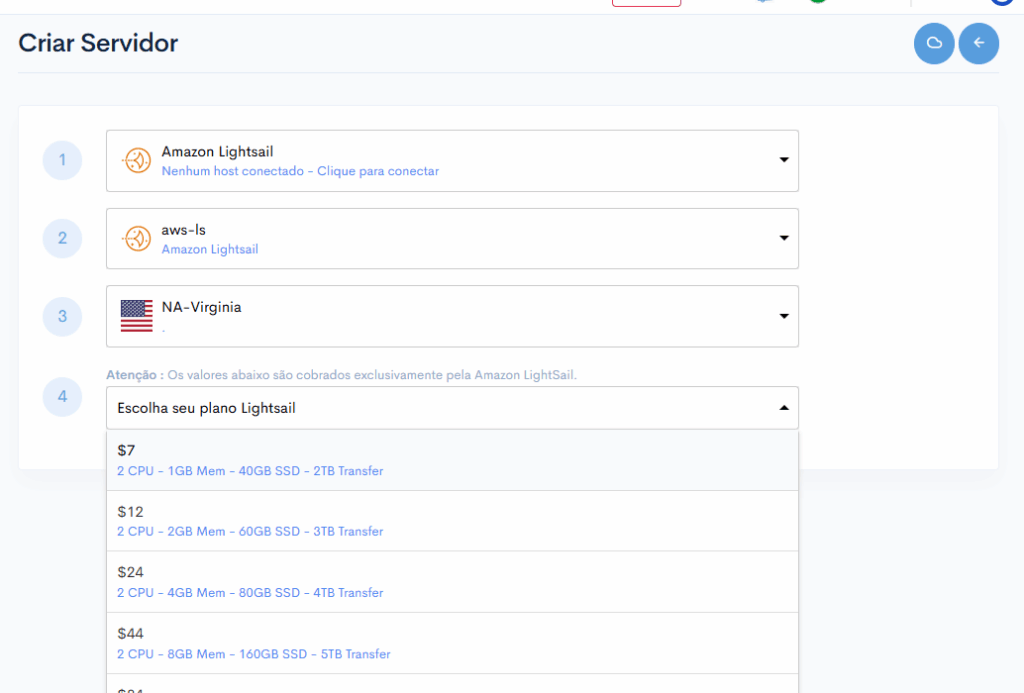
Task: Click the Amazon Lightsail provider logo
Action: click(x=136, y=160)
